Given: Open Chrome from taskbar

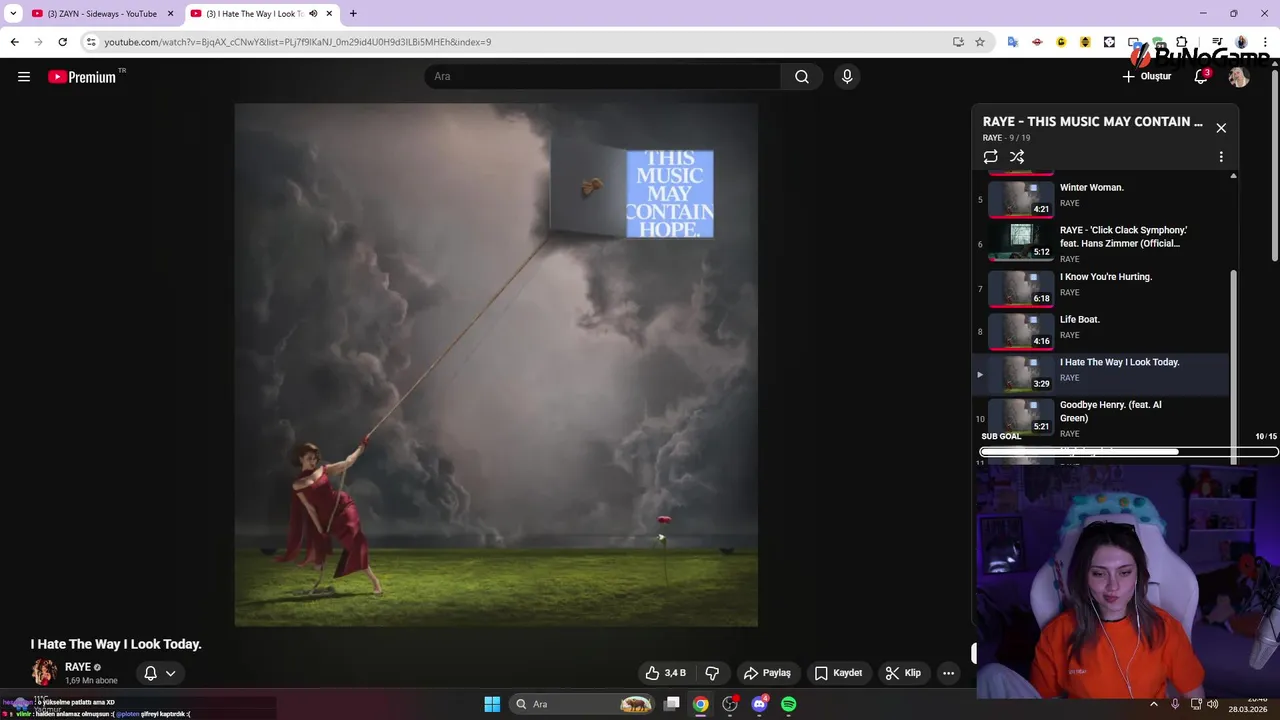Looking at the screenshot, I should (x=701, y=704).
